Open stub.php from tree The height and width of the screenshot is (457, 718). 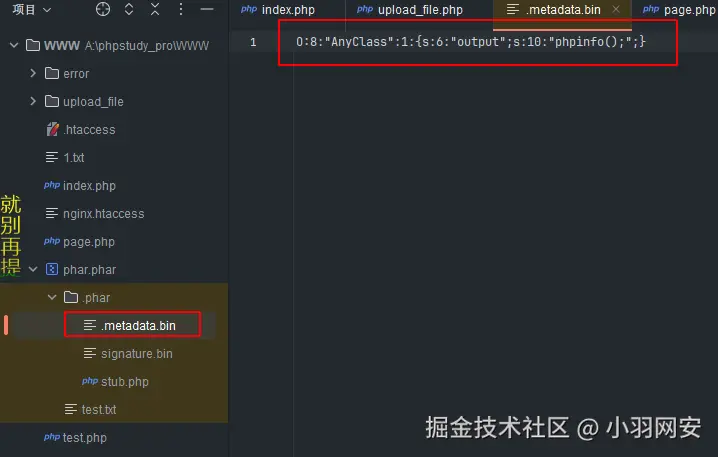[x=125, y=382]
